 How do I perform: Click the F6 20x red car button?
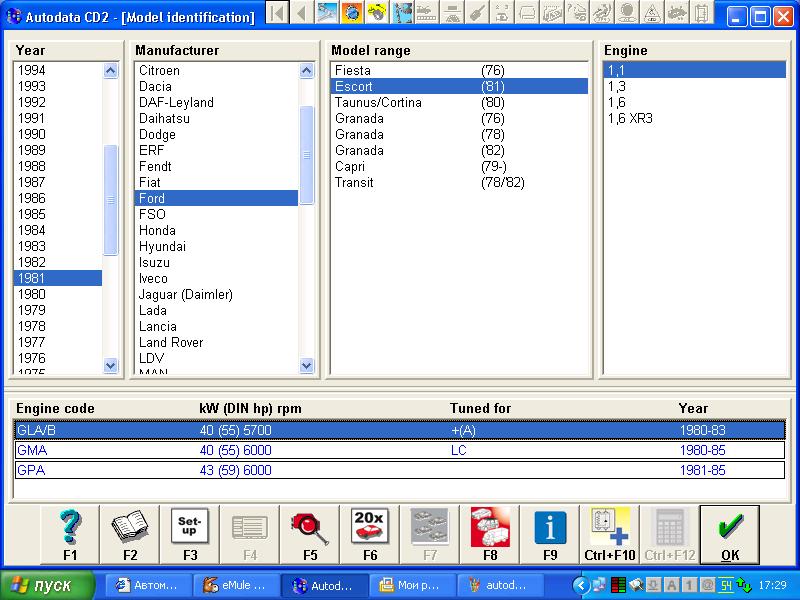click(x=370, y=535)
